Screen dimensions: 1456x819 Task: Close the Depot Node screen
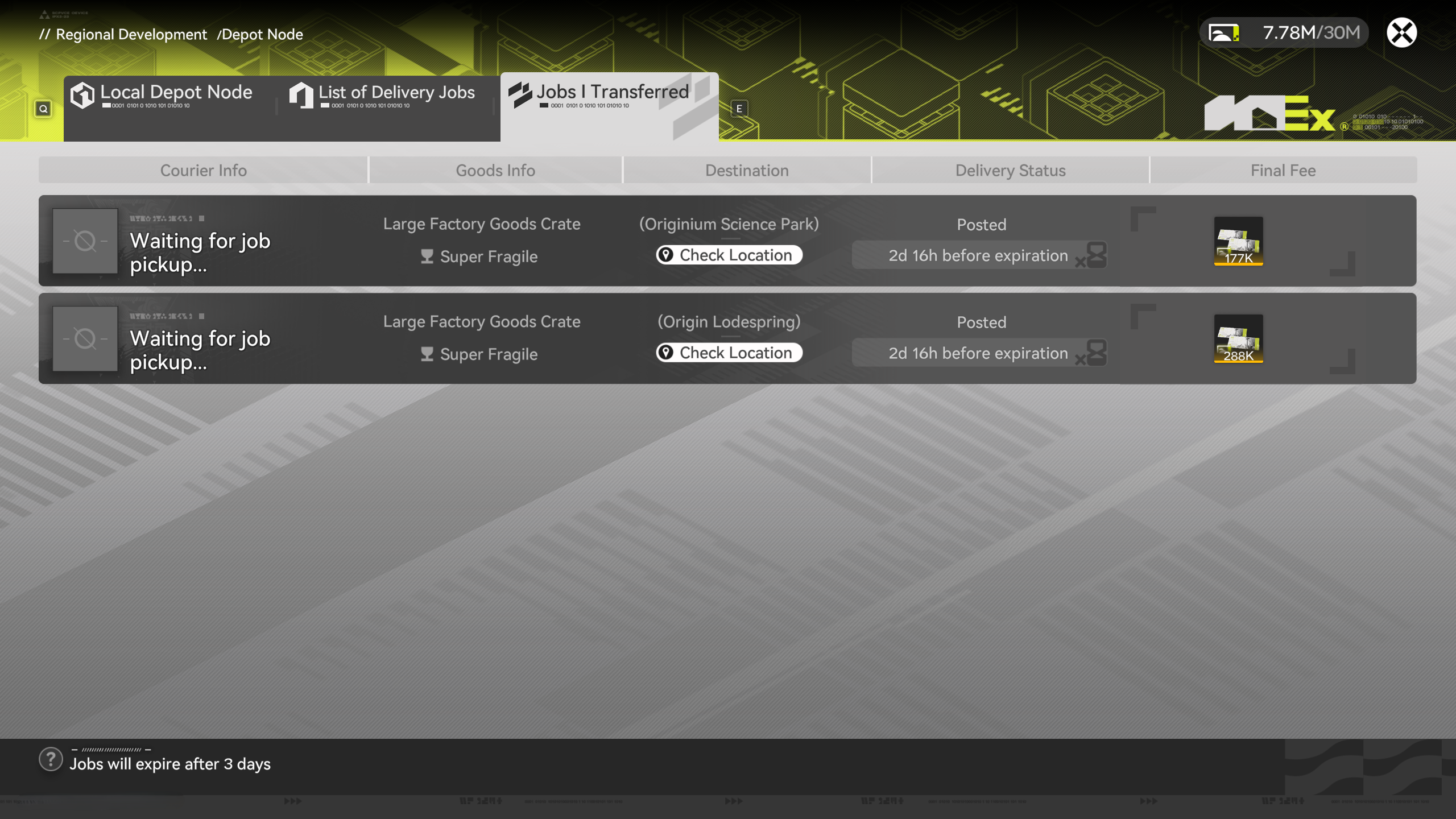pyautogui.click(x=1401, y=32)
